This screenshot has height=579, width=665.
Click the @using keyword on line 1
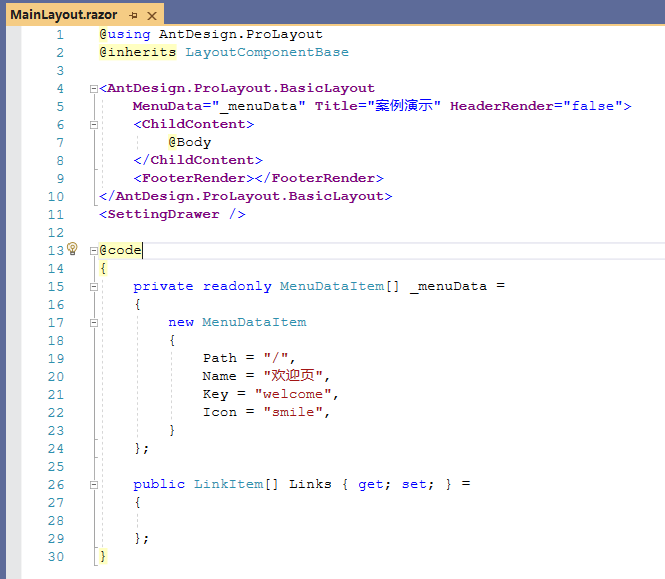[125, 34]
